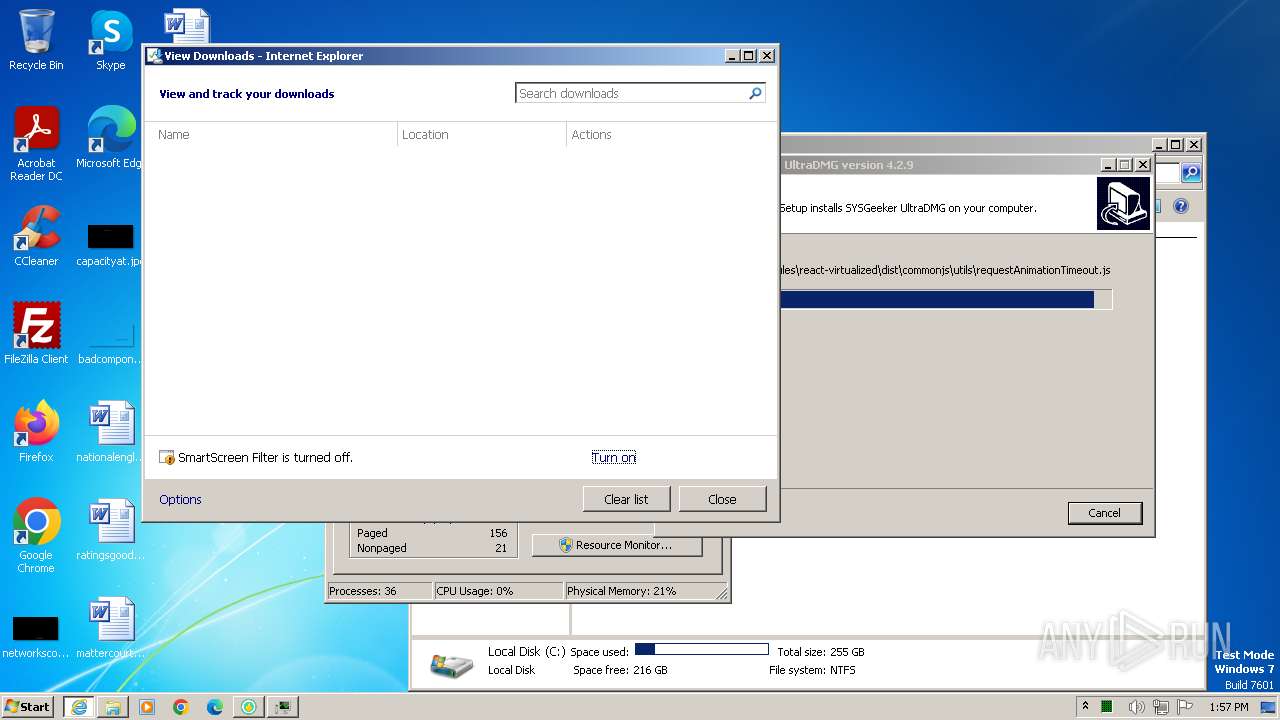Click Paged value row in Task Manager
The width and height of the screenshot is (1280, 720).
[432, 533]
